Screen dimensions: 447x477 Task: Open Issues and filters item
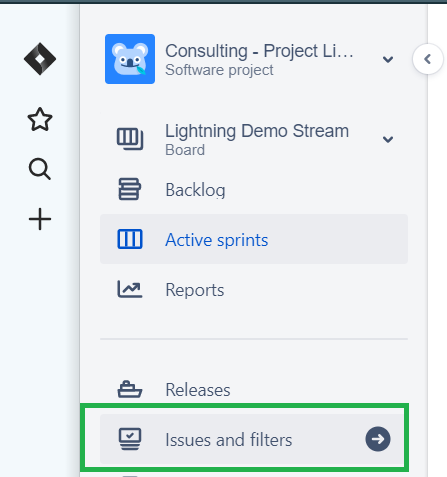click(254, 439)
